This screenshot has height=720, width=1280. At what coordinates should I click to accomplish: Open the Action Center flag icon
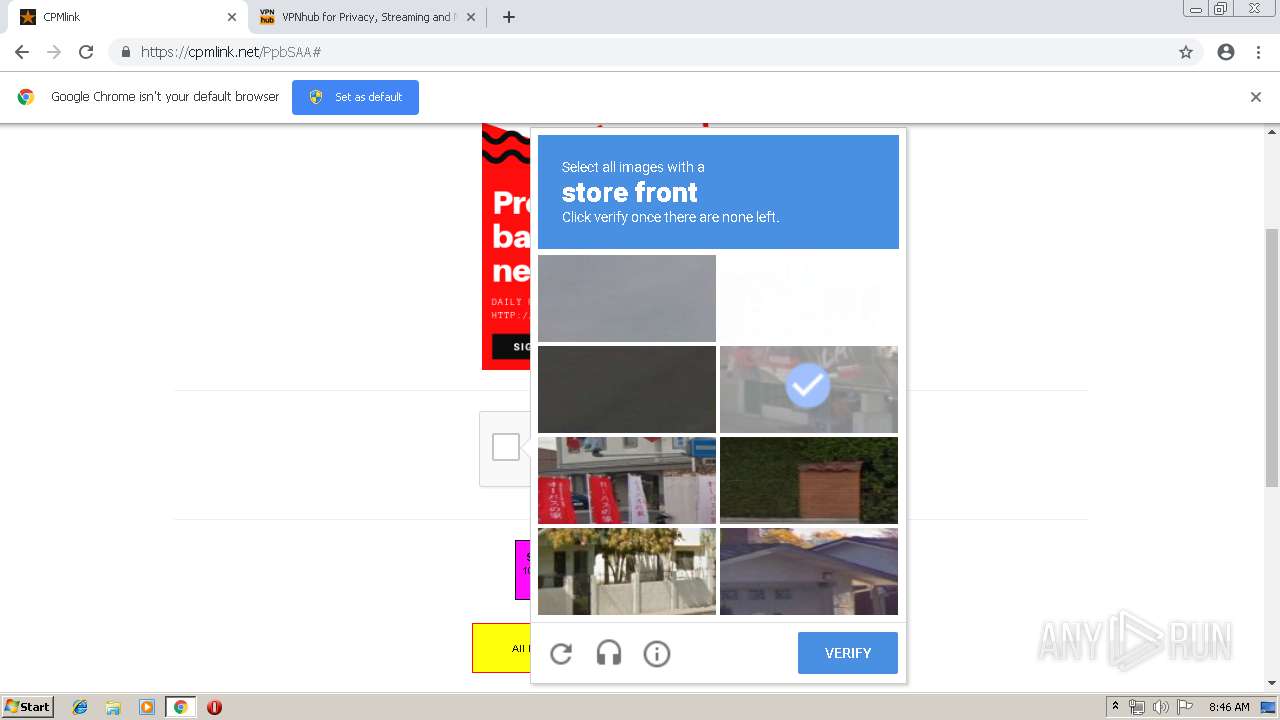point(1185,707)
